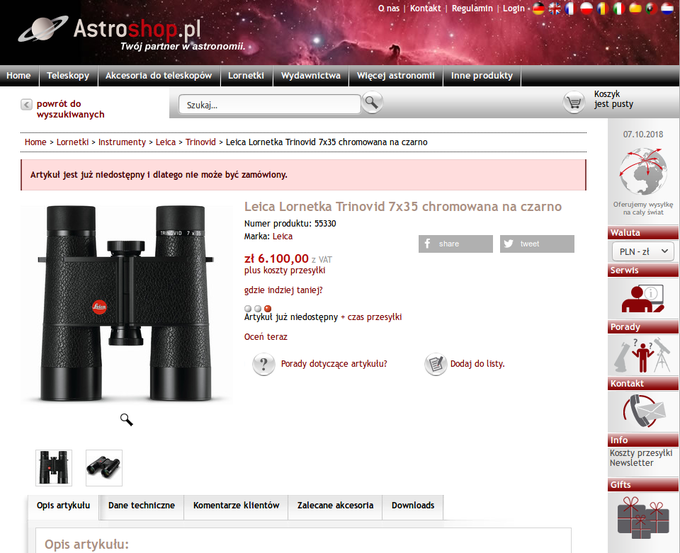Image resolution: width=680 pixels, height=553 pixels.
Task: Click Koszty przesyłki info link
Action: pos(641,453)
